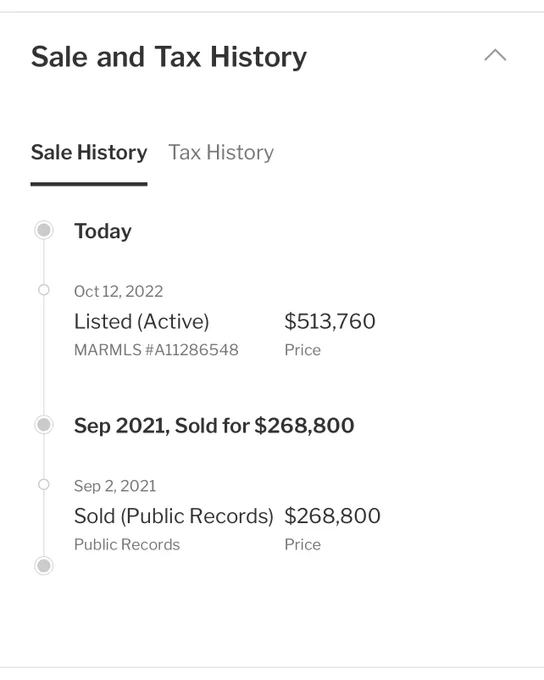The image size is (544, 680).
Task: Click the $513,760 listing price
Action: [x=330, y=321]
